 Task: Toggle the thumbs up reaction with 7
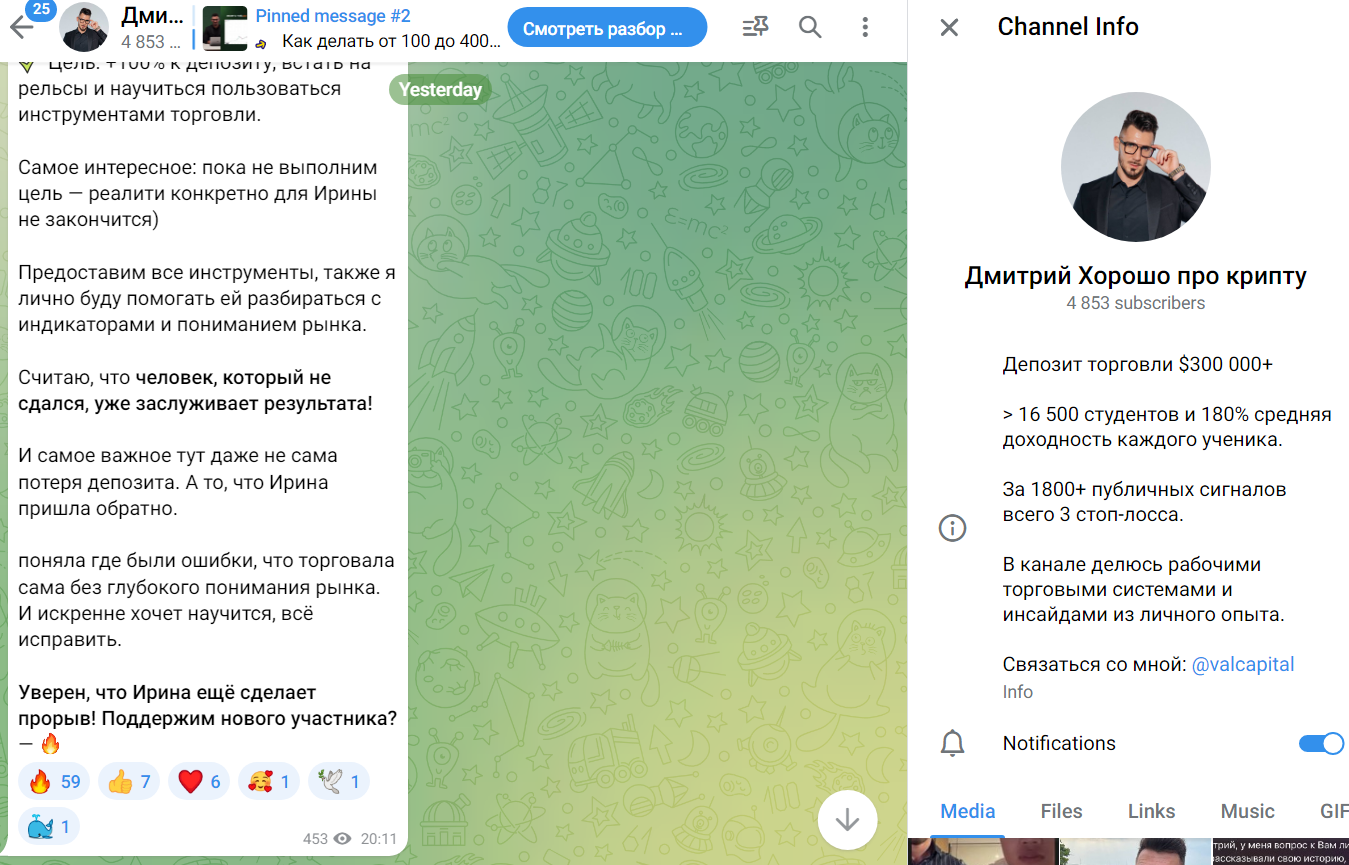point(129,781)
